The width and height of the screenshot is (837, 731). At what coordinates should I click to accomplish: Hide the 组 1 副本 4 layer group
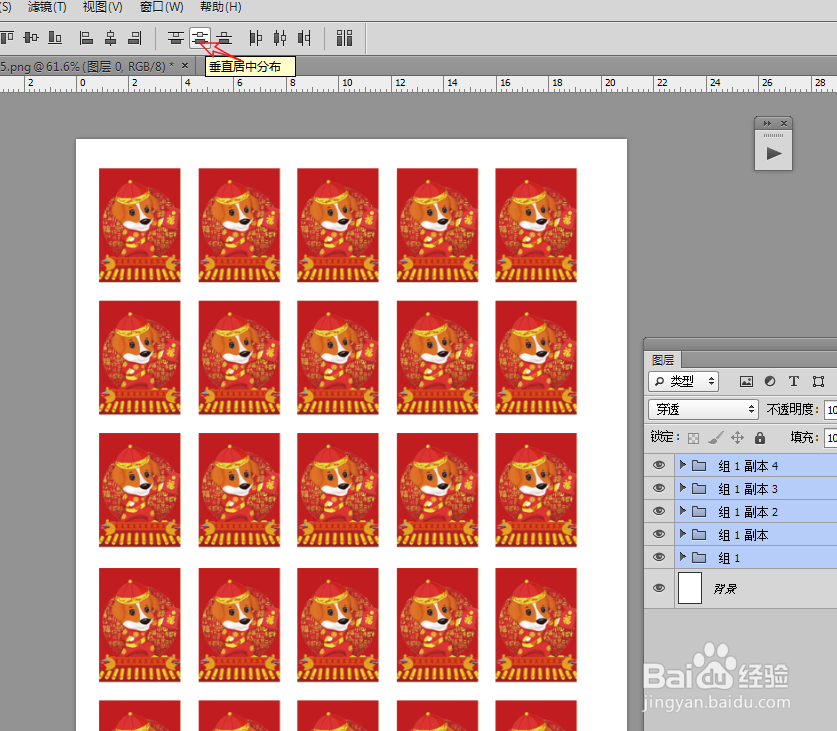[659, 465]
